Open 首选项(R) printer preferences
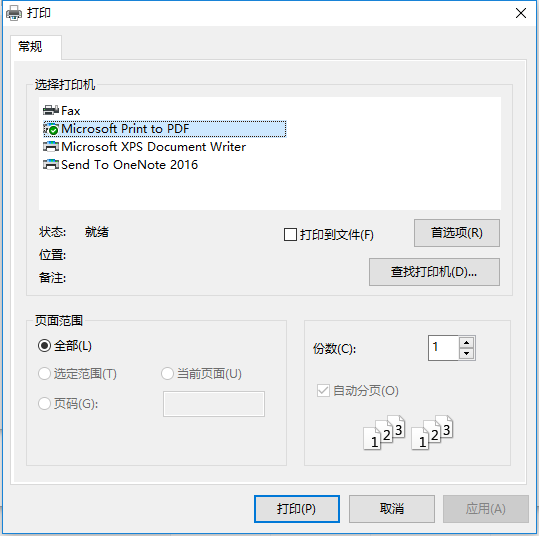This screenshot has height=536, width=539. (457, 233)
